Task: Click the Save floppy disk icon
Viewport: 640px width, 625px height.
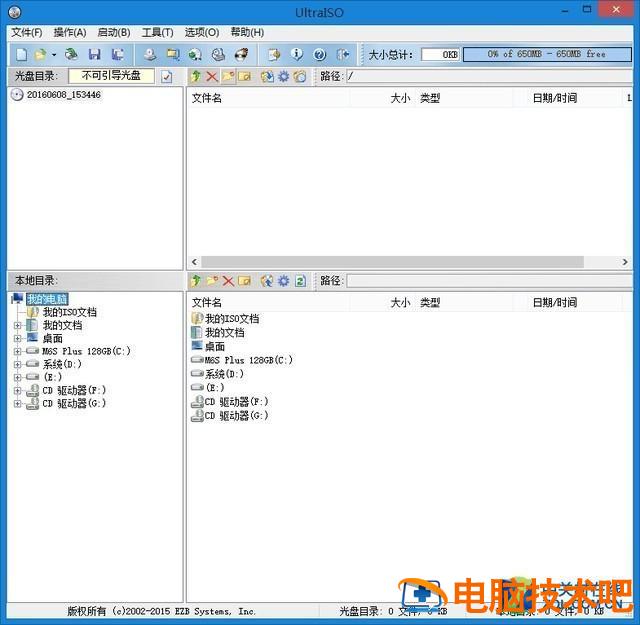Action: tap(94, 54)
